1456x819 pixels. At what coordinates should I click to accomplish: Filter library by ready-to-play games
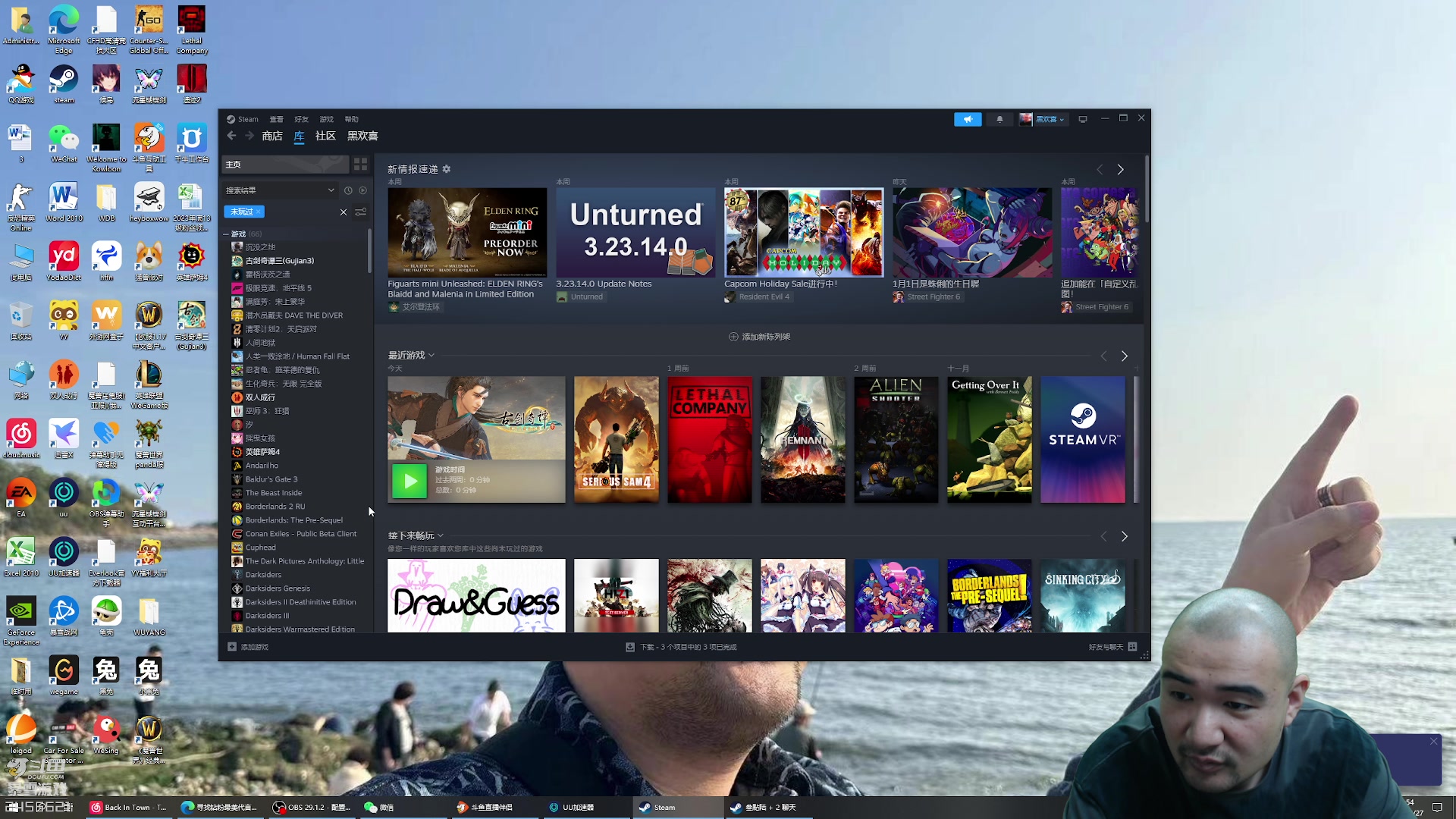coord(362,190)
